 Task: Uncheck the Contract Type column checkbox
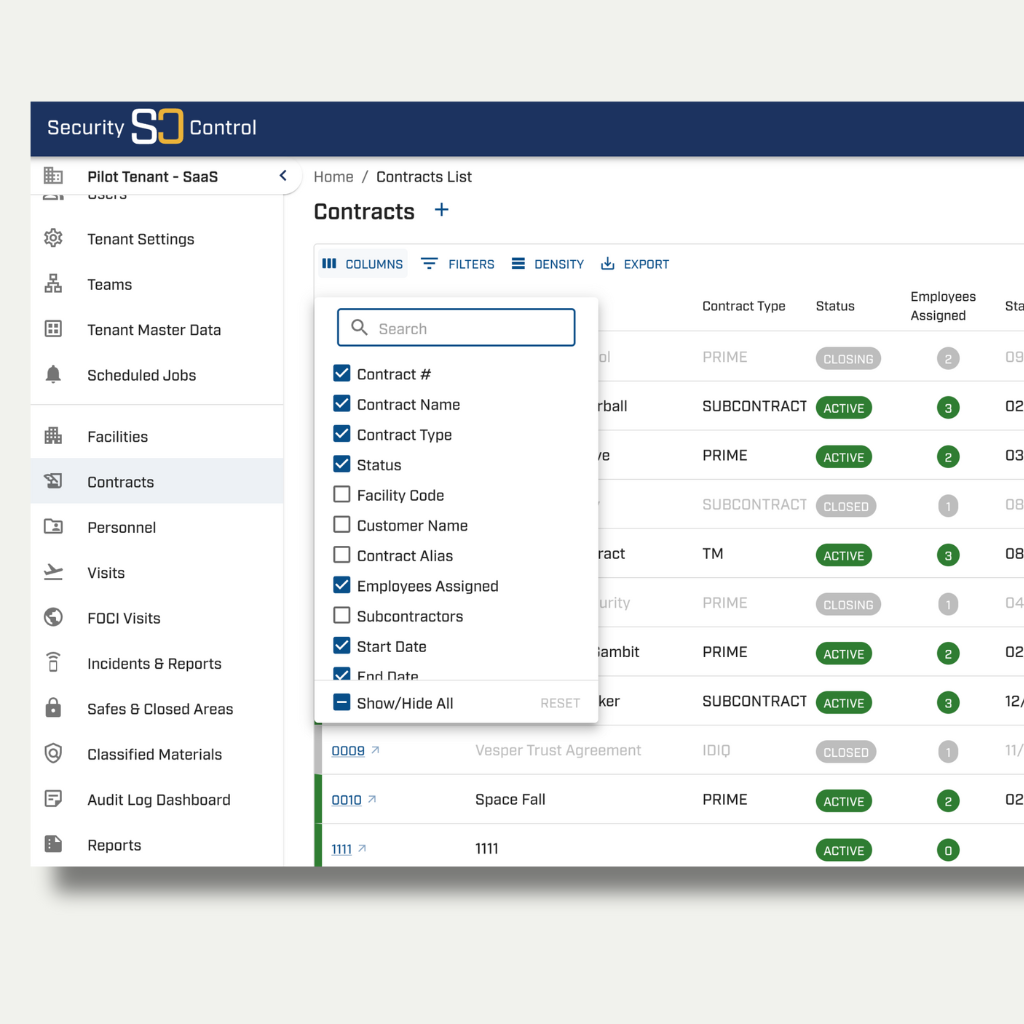342,434
